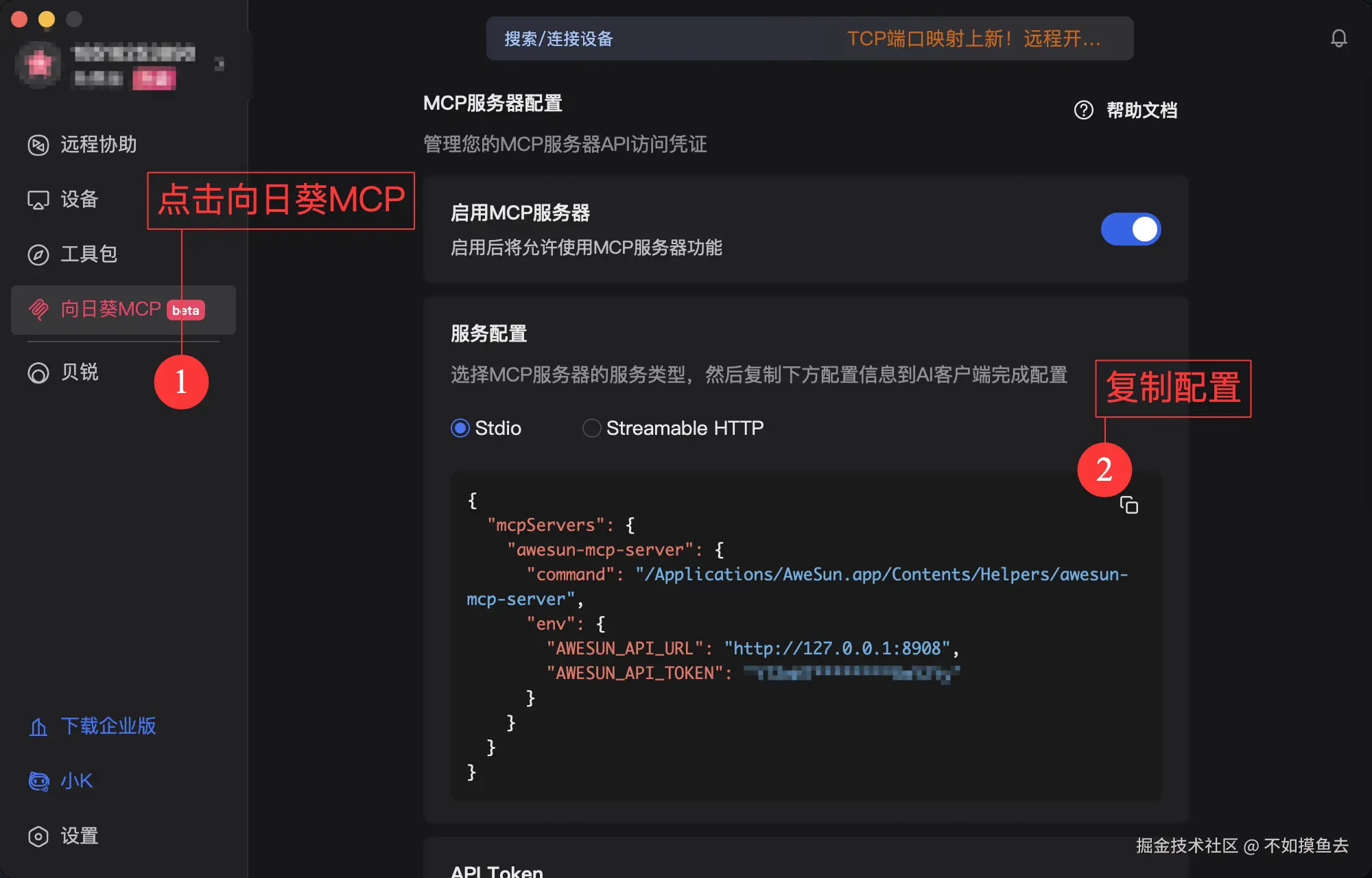Image resolution: width=1372 pixels, height=878 pixels.
Task: Click the 远程协助 remote assistance icon
Action: (38, 145)
